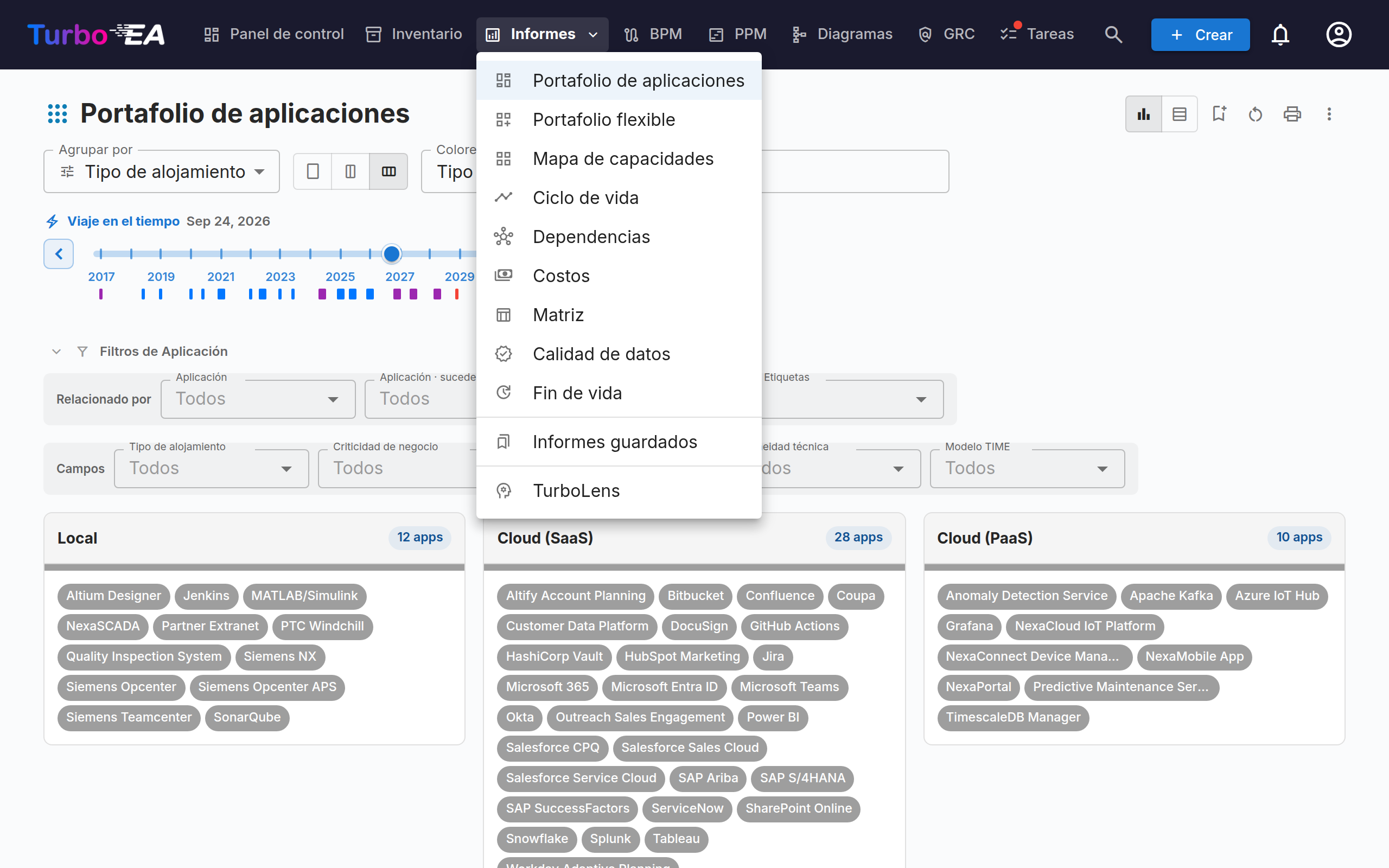Save report with bookmark-add icon
1389x868 pixels.
(1219, 114)
